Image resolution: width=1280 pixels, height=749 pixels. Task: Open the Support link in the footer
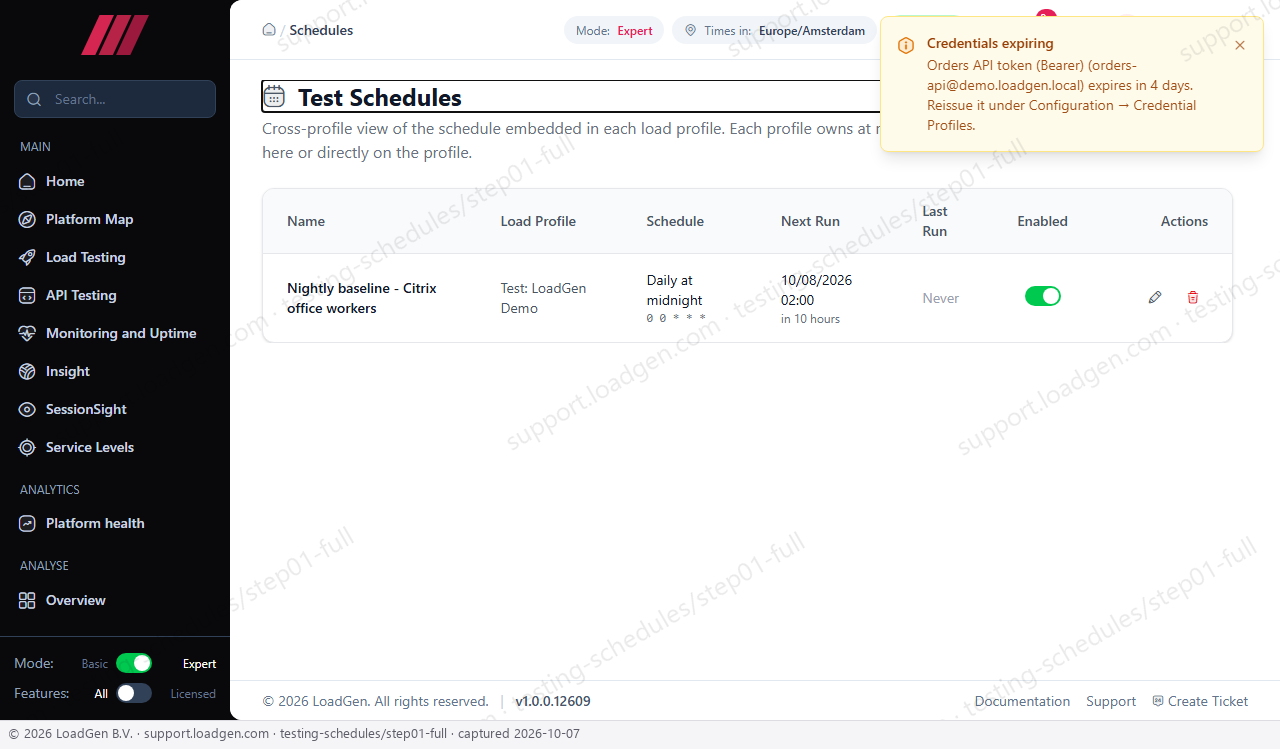point(1111,701)
